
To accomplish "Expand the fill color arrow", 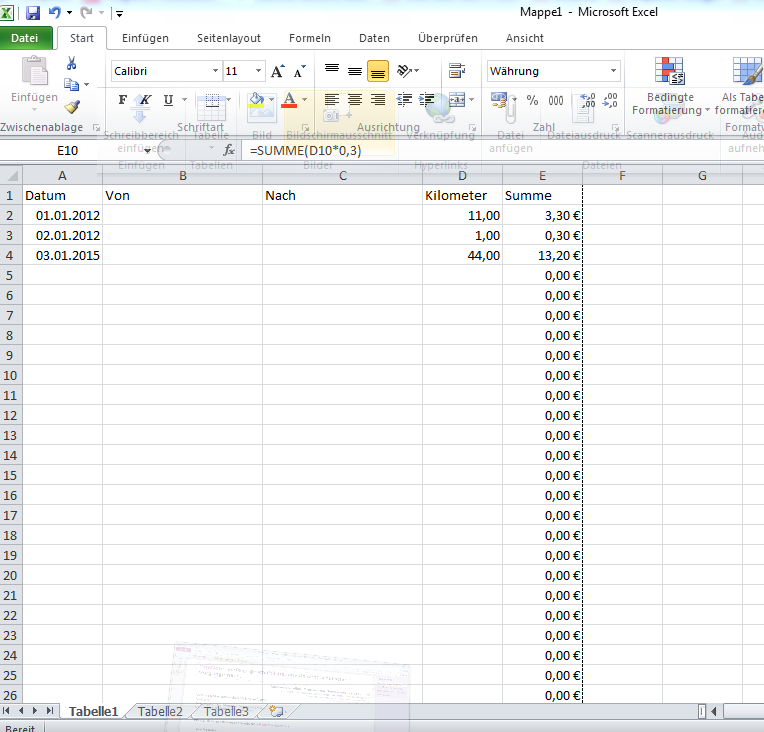I will (271, 100).
